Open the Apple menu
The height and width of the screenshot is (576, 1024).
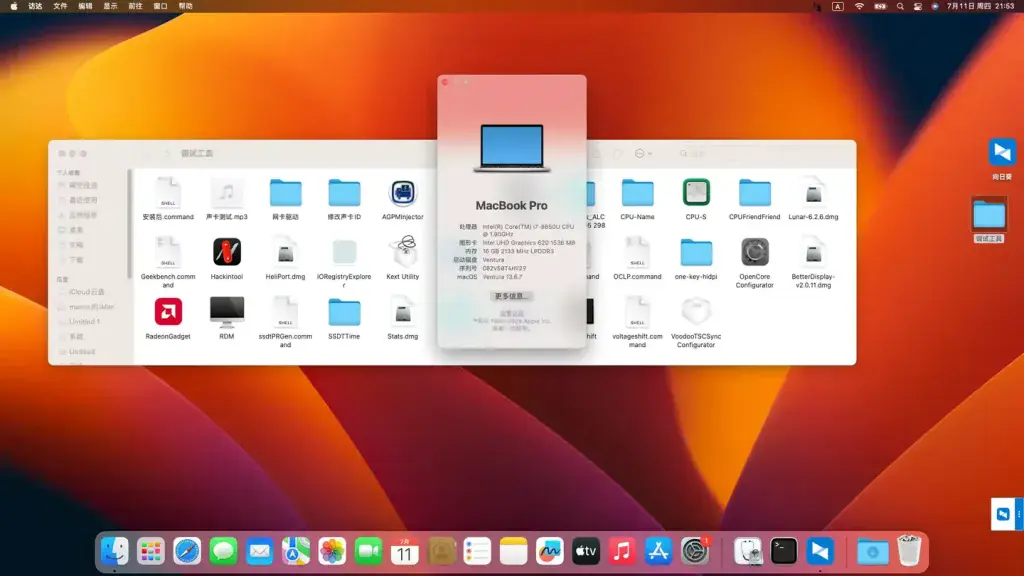(14, 6)
